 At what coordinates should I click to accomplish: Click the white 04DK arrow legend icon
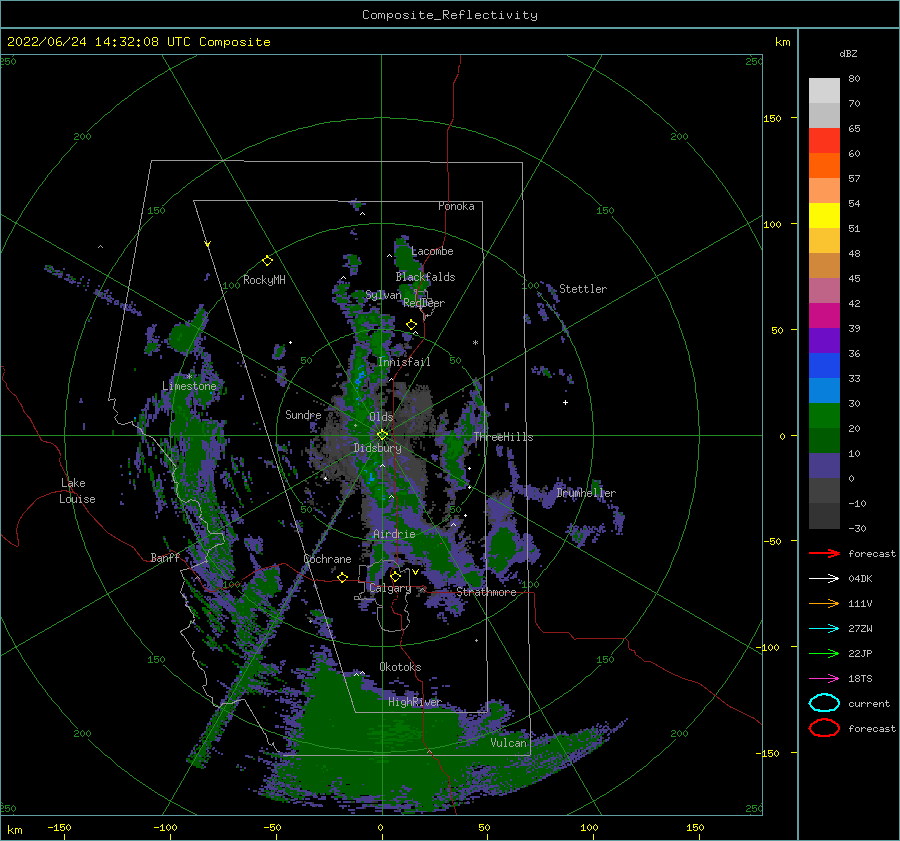824,579
